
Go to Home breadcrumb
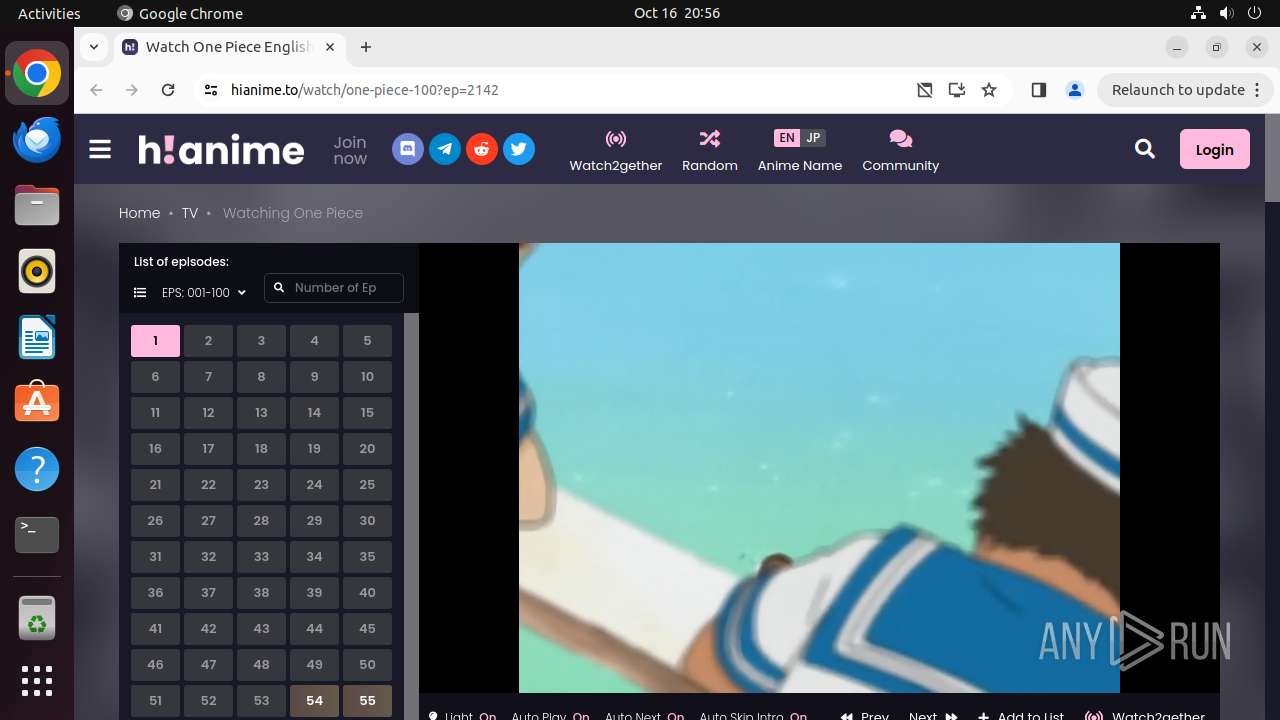(139, 213)
